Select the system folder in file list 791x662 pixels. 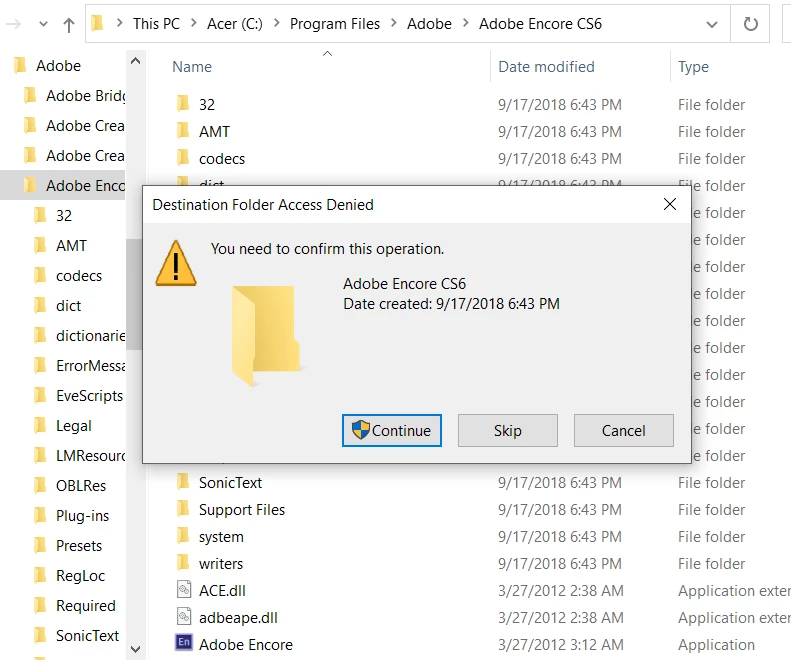(221, 537)
